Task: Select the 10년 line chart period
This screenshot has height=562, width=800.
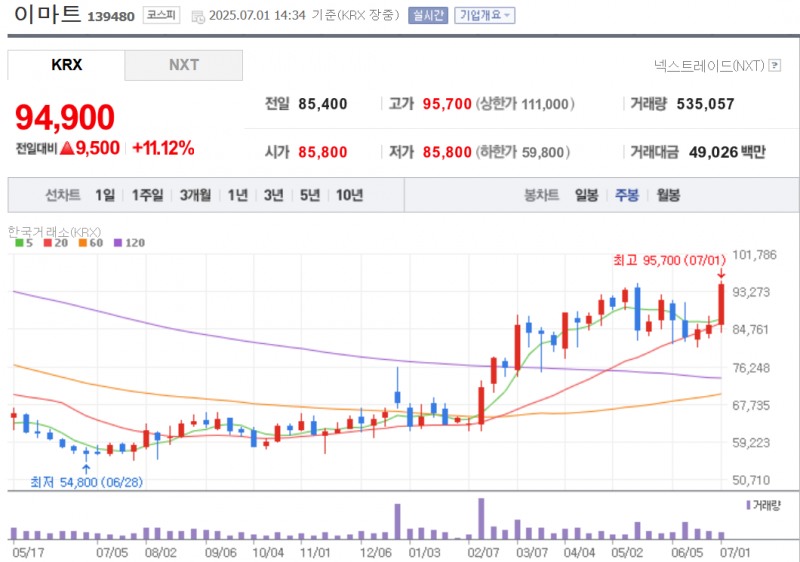Action: 349,195
